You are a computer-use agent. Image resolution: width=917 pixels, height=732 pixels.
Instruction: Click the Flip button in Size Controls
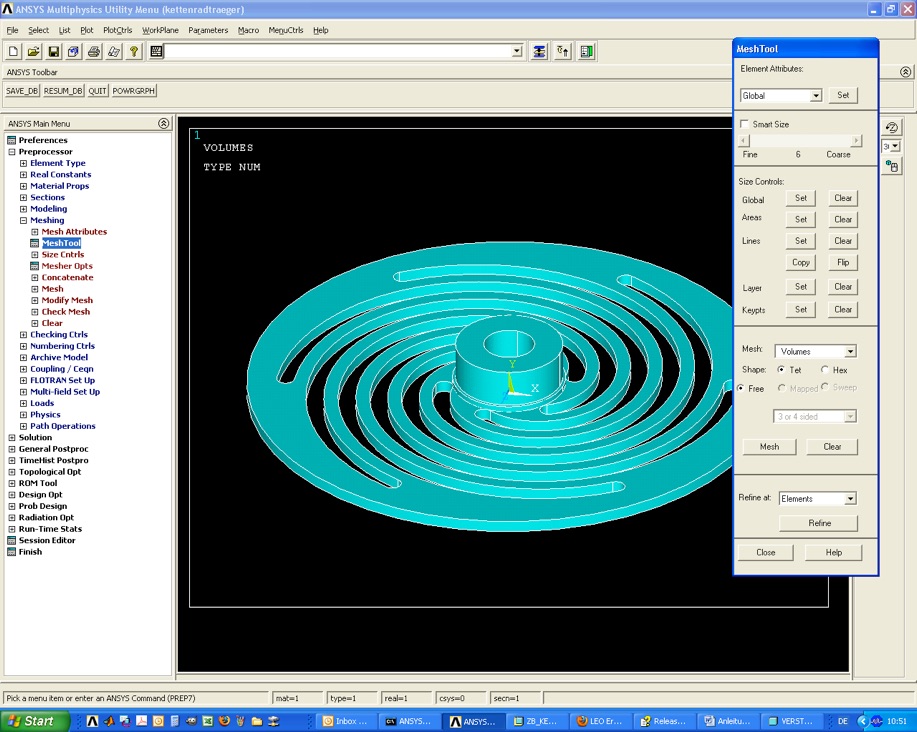click(x=843, y=263)
